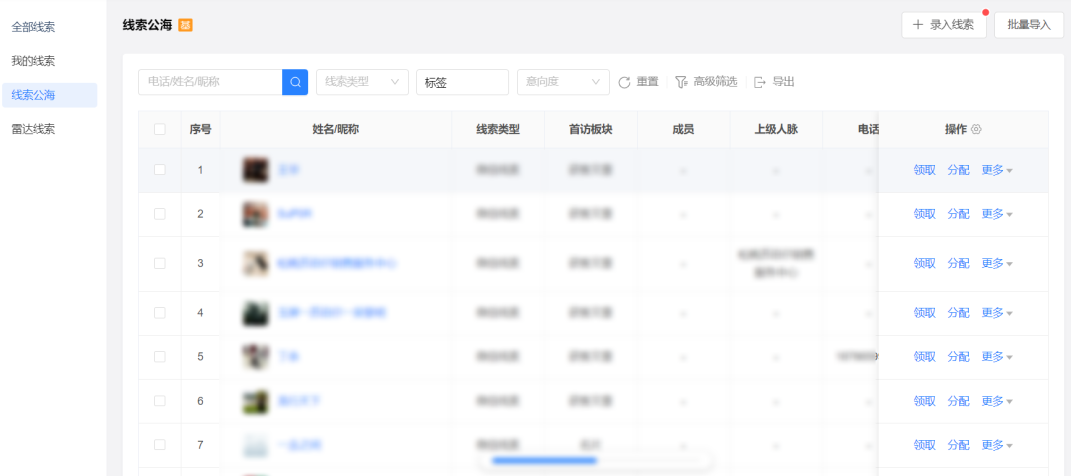Open avatar thumbnail in row 2
Image resolution: width=1071 pixels, height=476 pixels.
click(x=255, y=214)
